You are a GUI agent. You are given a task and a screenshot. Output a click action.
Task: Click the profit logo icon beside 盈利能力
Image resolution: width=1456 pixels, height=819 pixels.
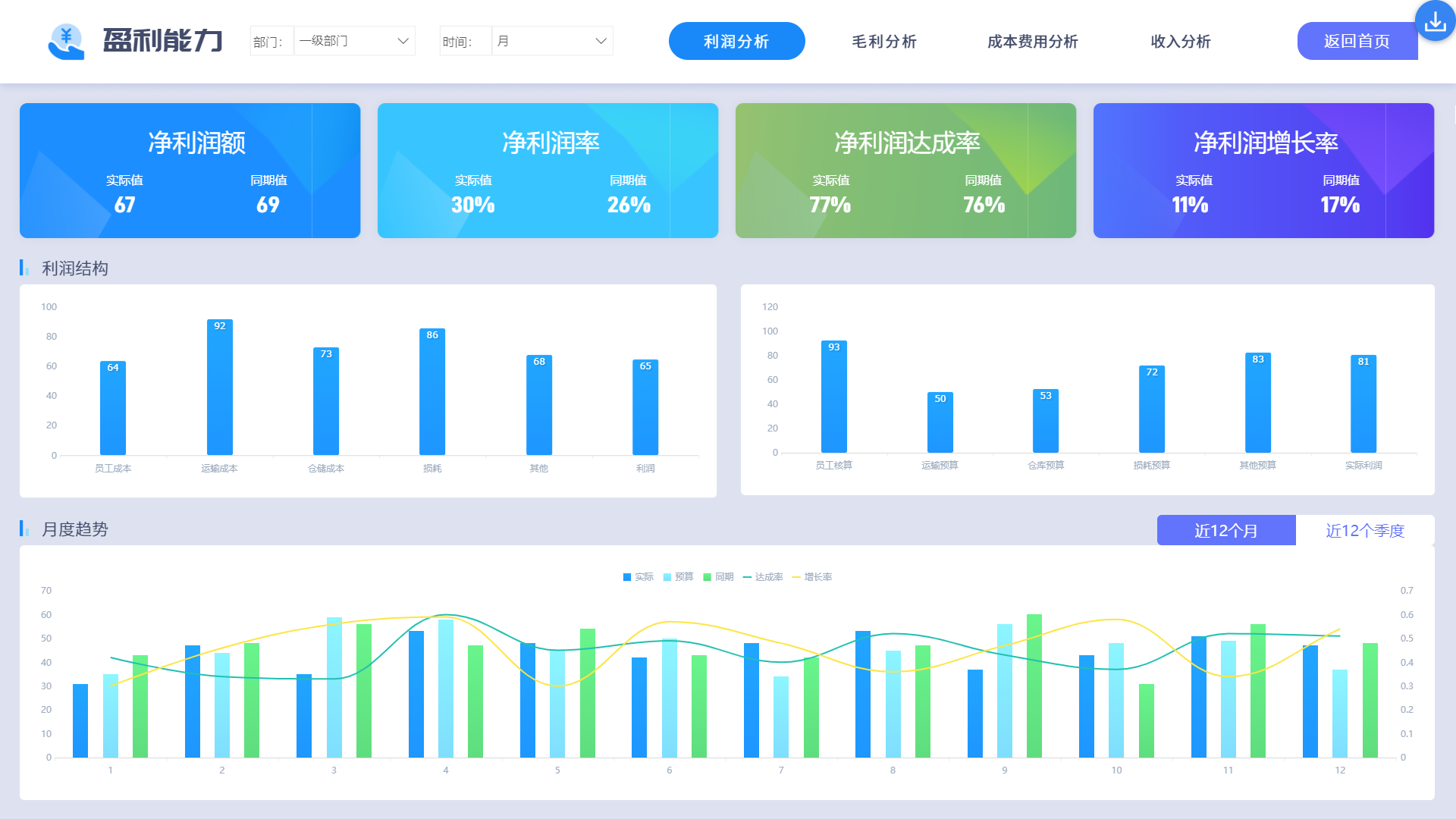pos(66,41)
